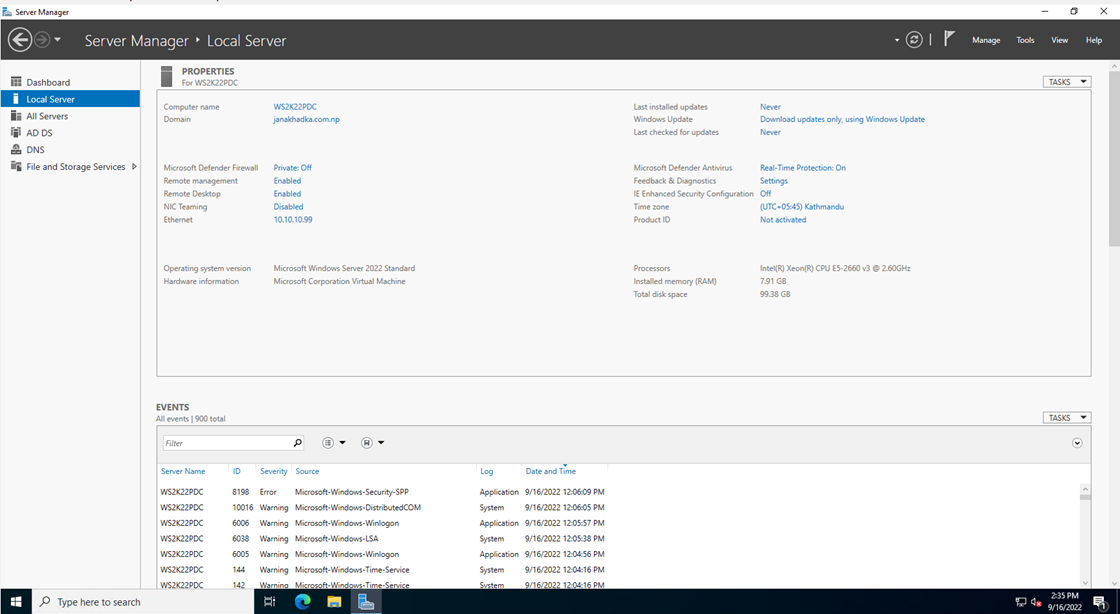Collapse the Events panel with the chevron
The image size is (1120, 614).
pyautogui.click(x=1077, y=442)
